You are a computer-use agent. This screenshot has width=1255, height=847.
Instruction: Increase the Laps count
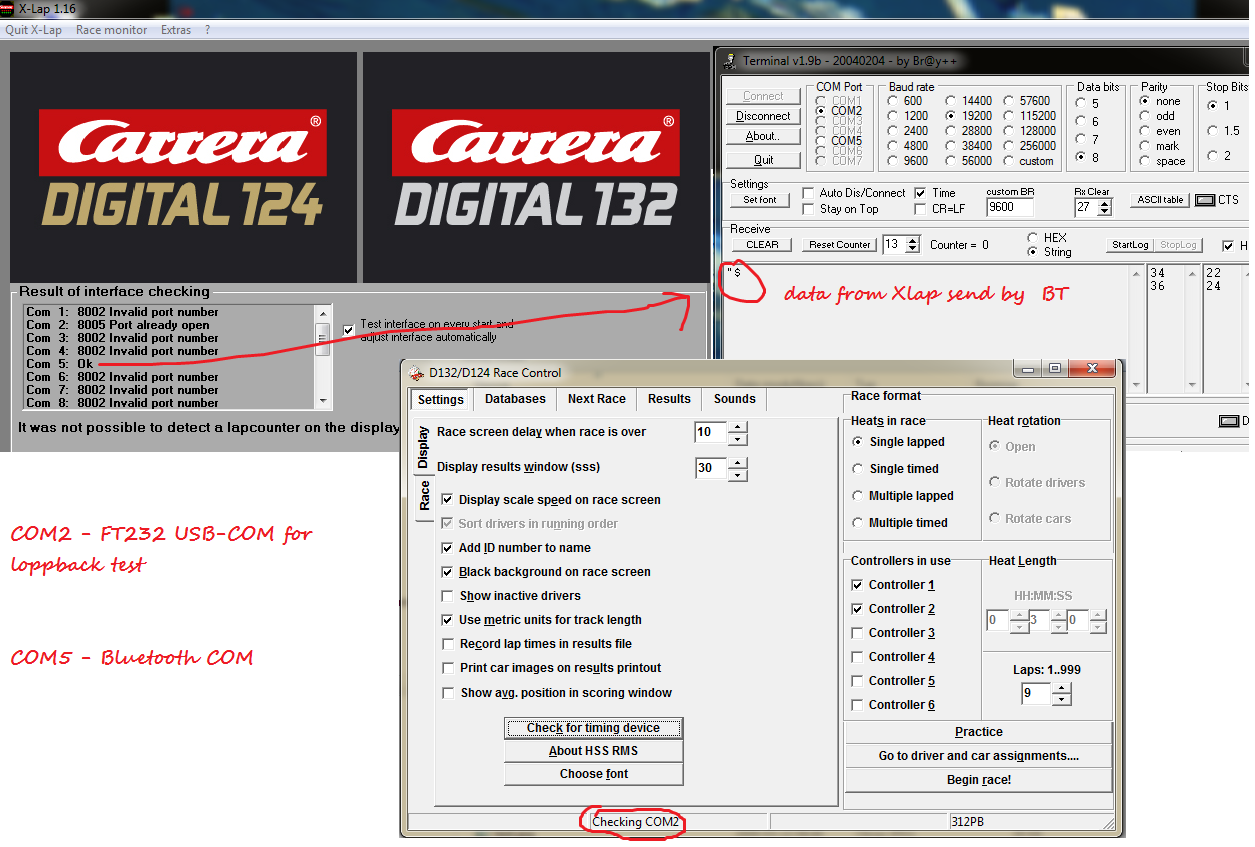pos(1061,688)
